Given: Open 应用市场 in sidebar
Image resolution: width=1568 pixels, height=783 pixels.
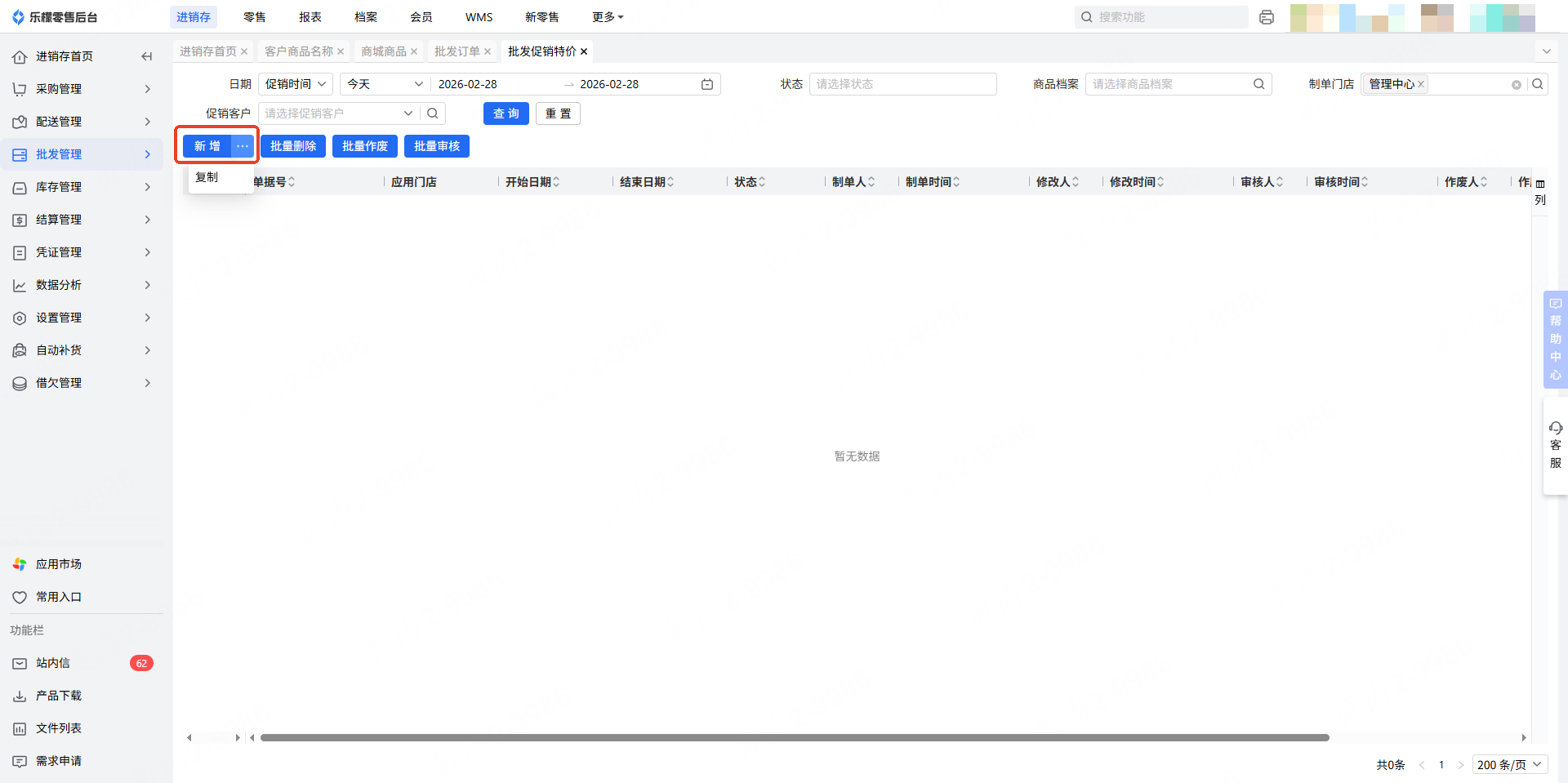Looking at the screenshot, I should (x=82, y=564).
